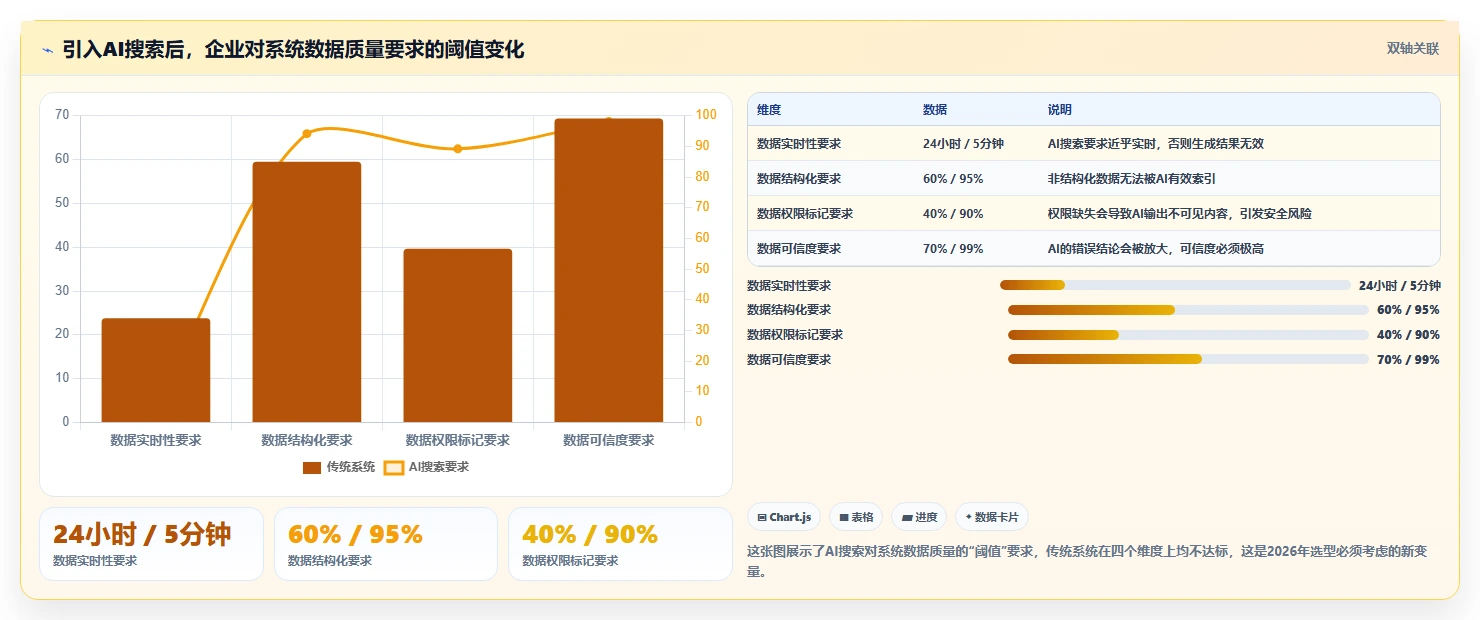Click the 70 tick on the left axis

[62, 115]
